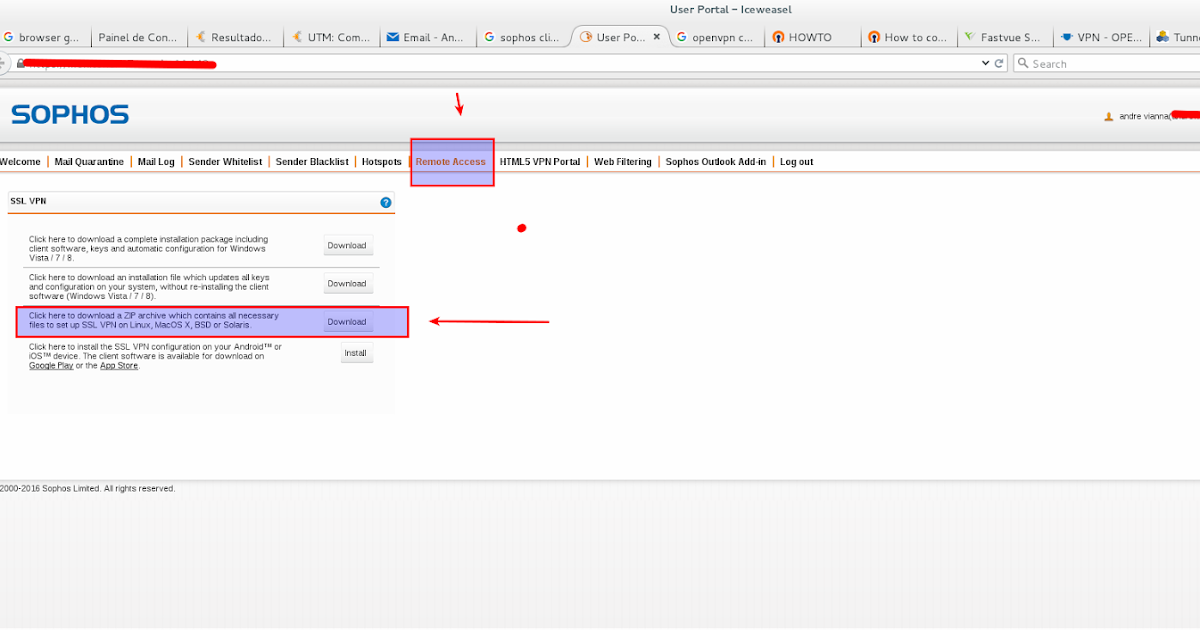
Task: Open Sender Whitelist
Action: 225,162
